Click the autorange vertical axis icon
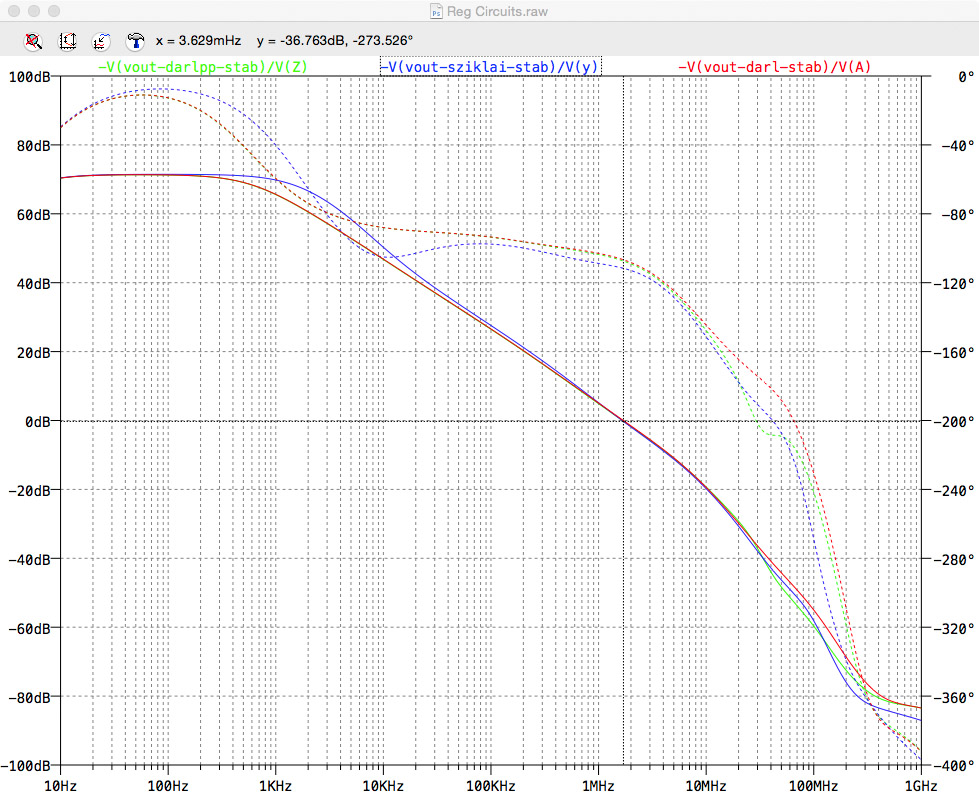This screenshot has height=795, width=979. (67, 41)
